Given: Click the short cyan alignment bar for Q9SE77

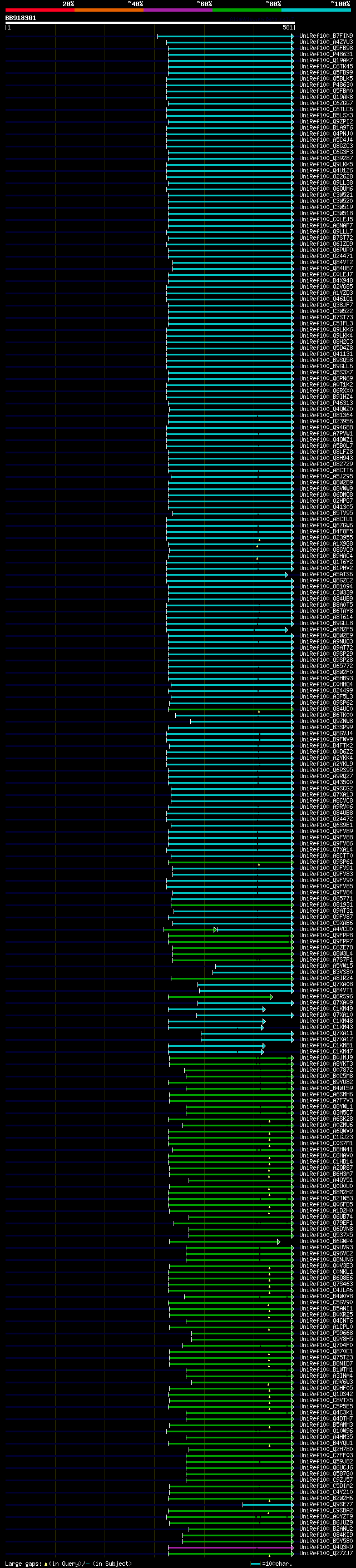Looking at the screenshot, I should 268,1504.
